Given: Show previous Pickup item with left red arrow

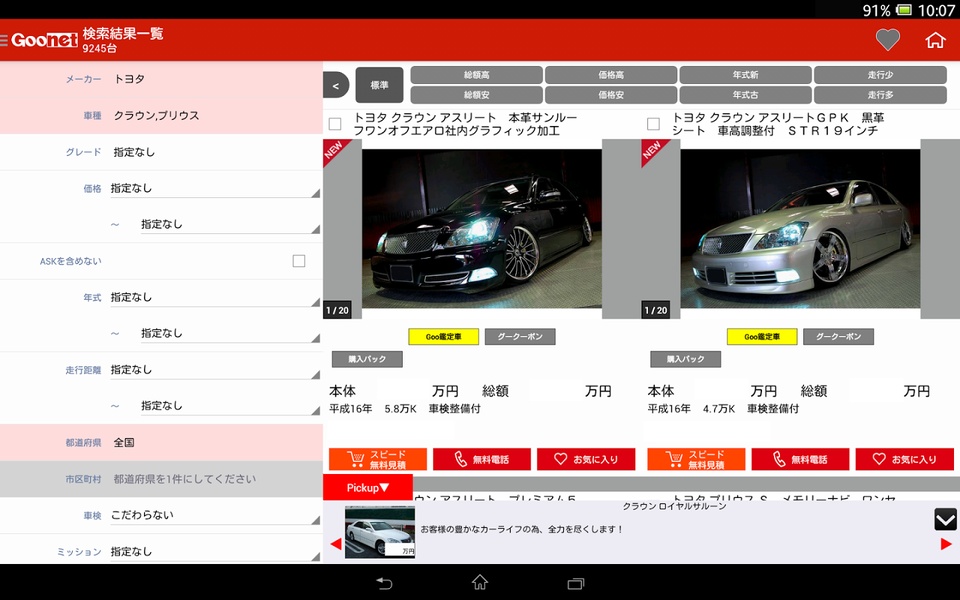Looking at the screenshot, I should (x=336, y=543).
